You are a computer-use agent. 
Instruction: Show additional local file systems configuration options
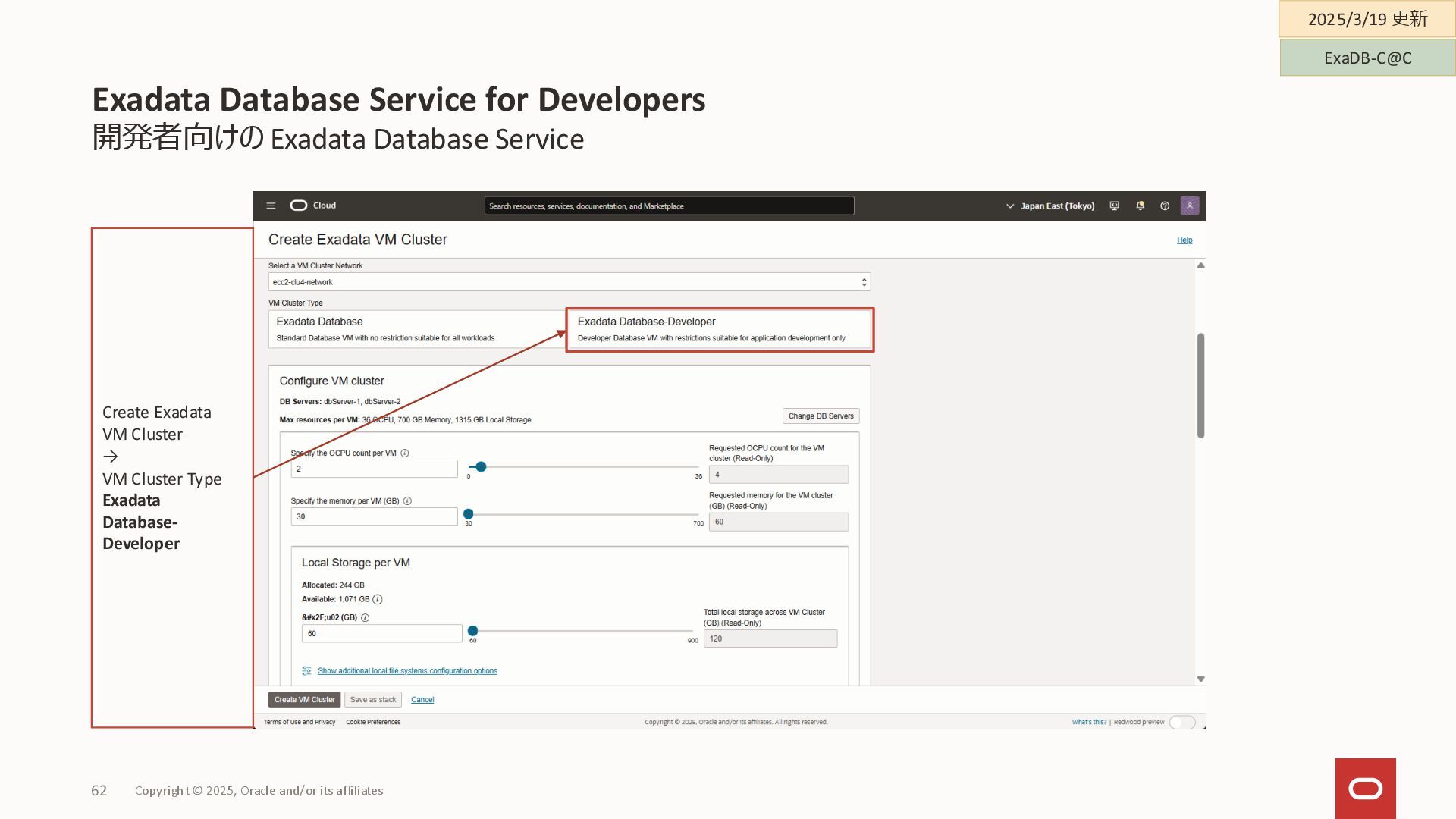pos(407,671)
